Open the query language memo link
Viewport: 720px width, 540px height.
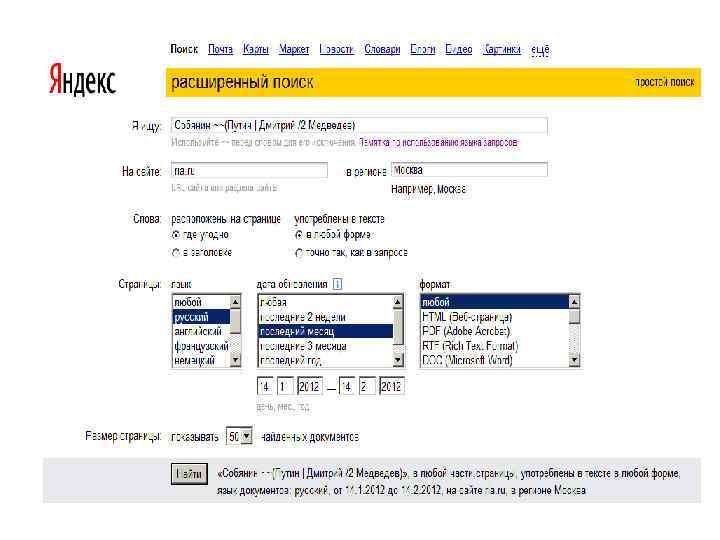tap(438, 142)
